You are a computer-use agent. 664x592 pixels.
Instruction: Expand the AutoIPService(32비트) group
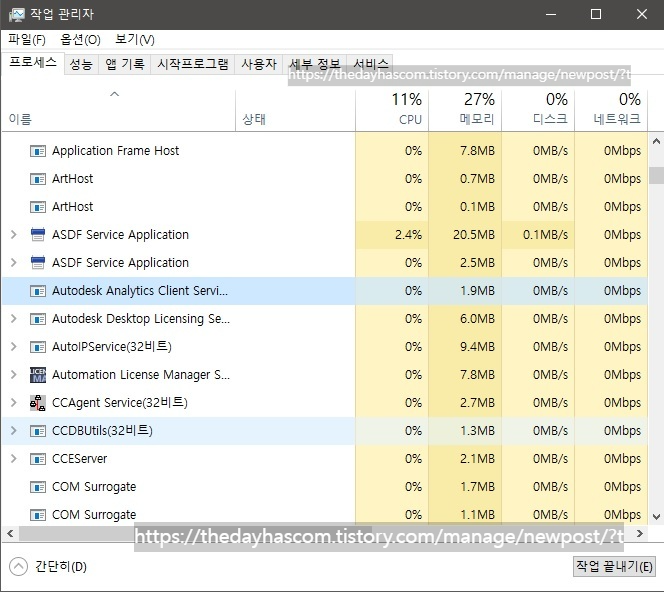click(14, 346)
